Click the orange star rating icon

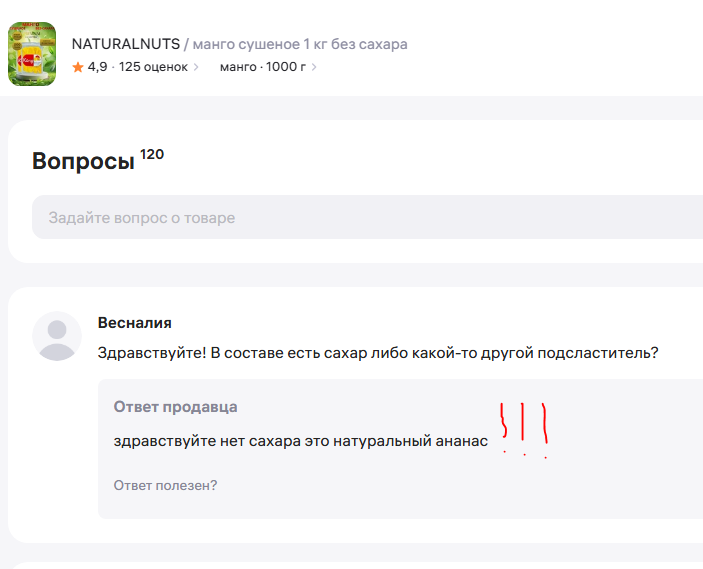78,67
